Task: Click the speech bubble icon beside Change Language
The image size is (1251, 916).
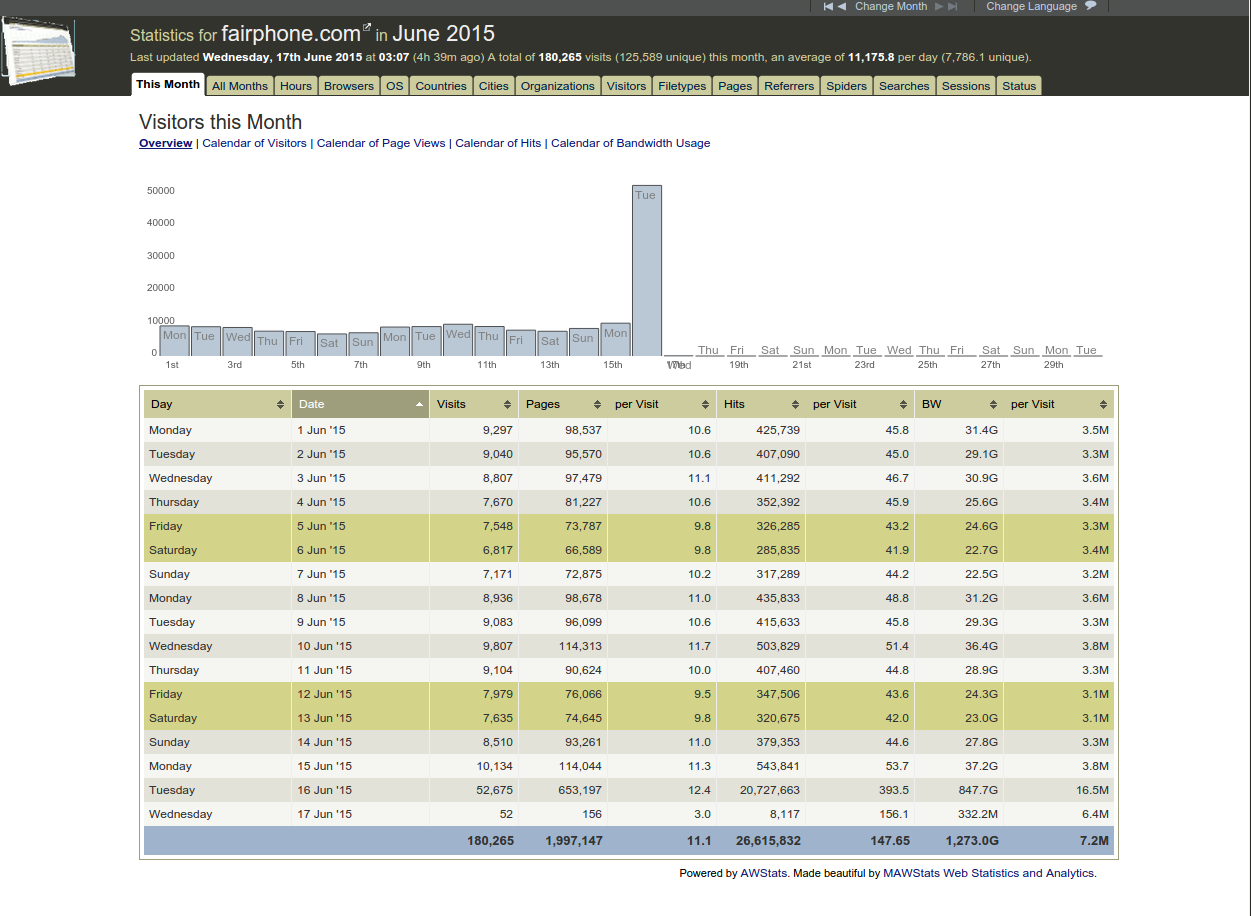Action: (1090, 6)
